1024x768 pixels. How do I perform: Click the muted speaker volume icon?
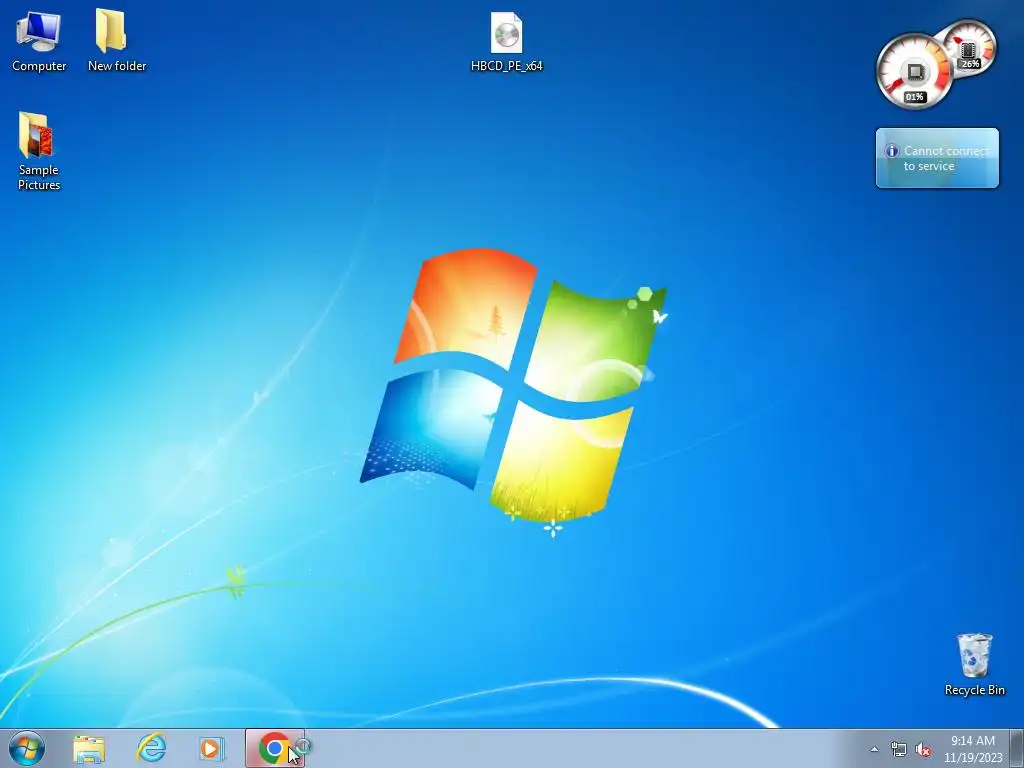click(923, 750)
